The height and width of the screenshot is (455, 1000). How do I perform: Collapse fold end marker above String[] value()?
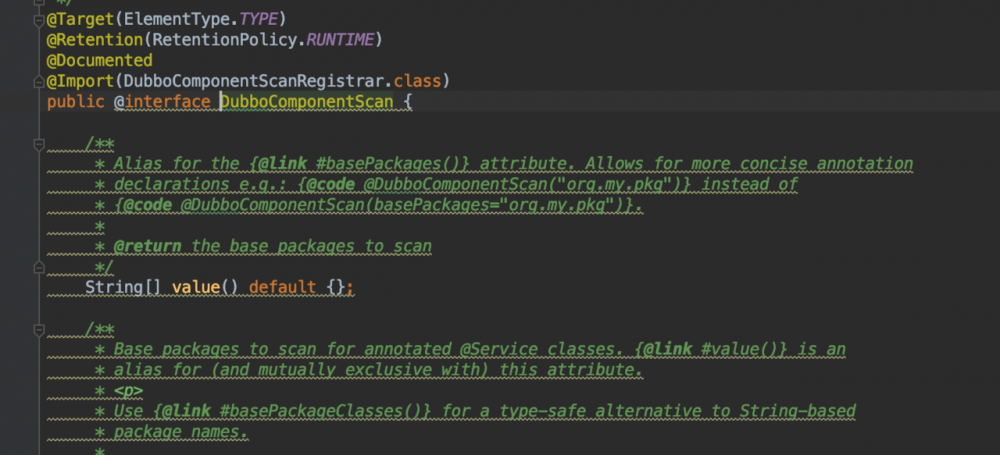[39, 267]
